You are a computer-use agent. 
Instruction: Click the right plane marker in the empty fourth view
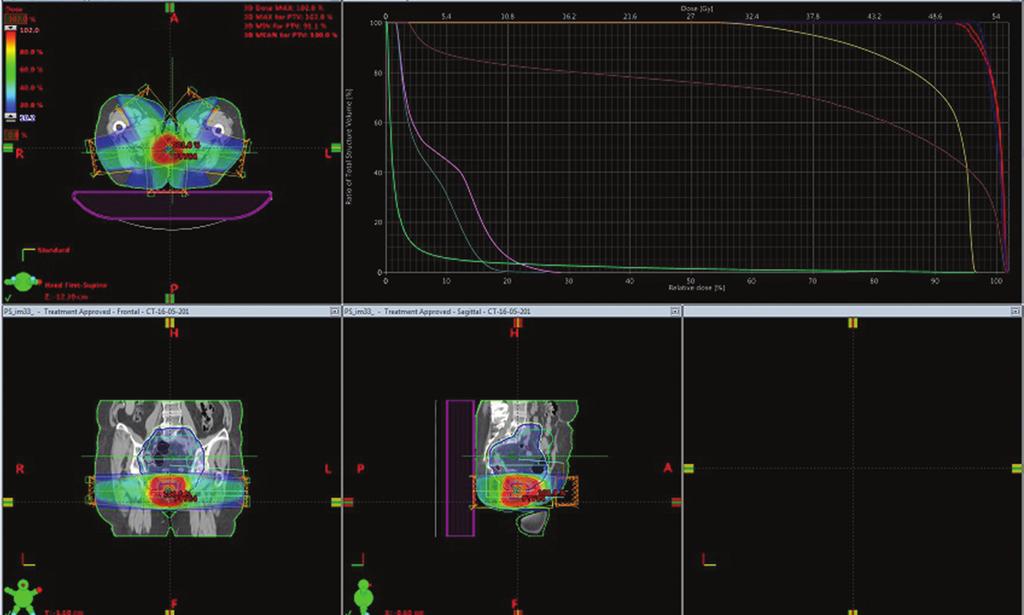(x=1017, y=468)
